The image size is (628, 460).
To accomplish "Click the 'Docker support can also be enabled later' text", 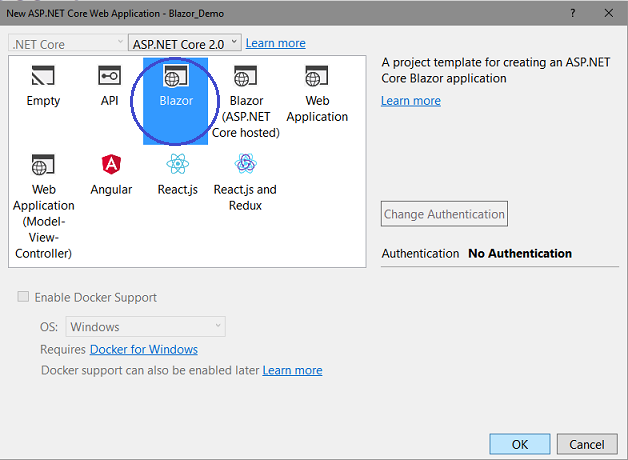I will tap(150, 370).
